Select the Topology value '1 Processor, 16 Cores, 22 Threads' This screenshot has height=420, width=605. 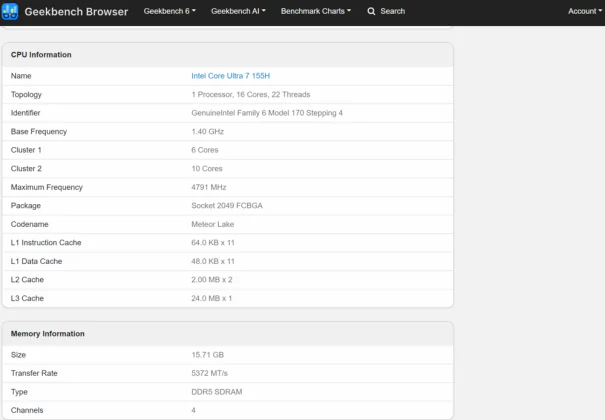point(251,94)
